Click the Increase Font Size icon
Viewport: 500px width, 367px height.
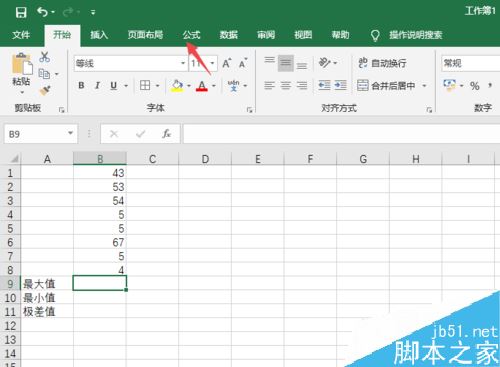point(227,63)
